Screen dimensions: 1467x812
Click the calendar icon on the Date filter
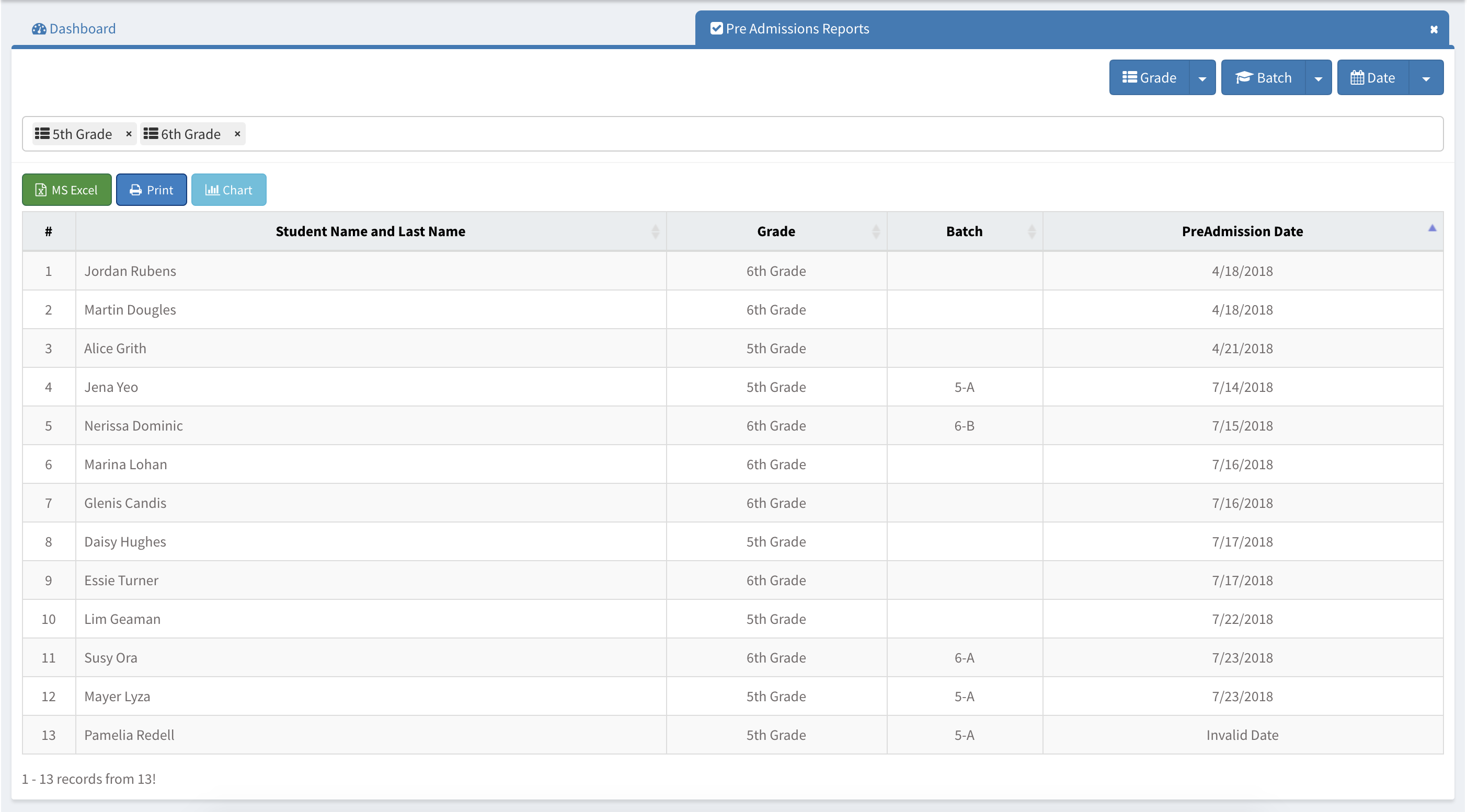1358,77
